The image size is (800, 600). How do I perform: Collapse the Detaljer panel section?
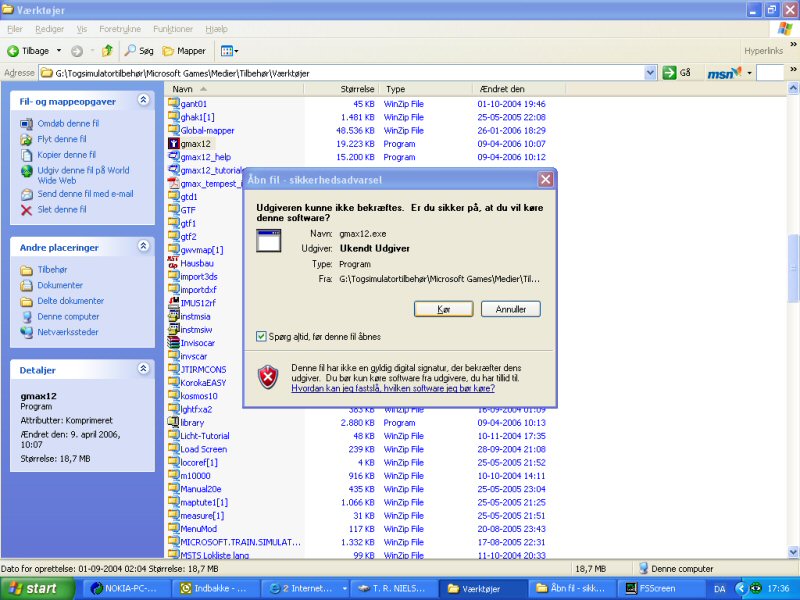click(x=143, y=369)
